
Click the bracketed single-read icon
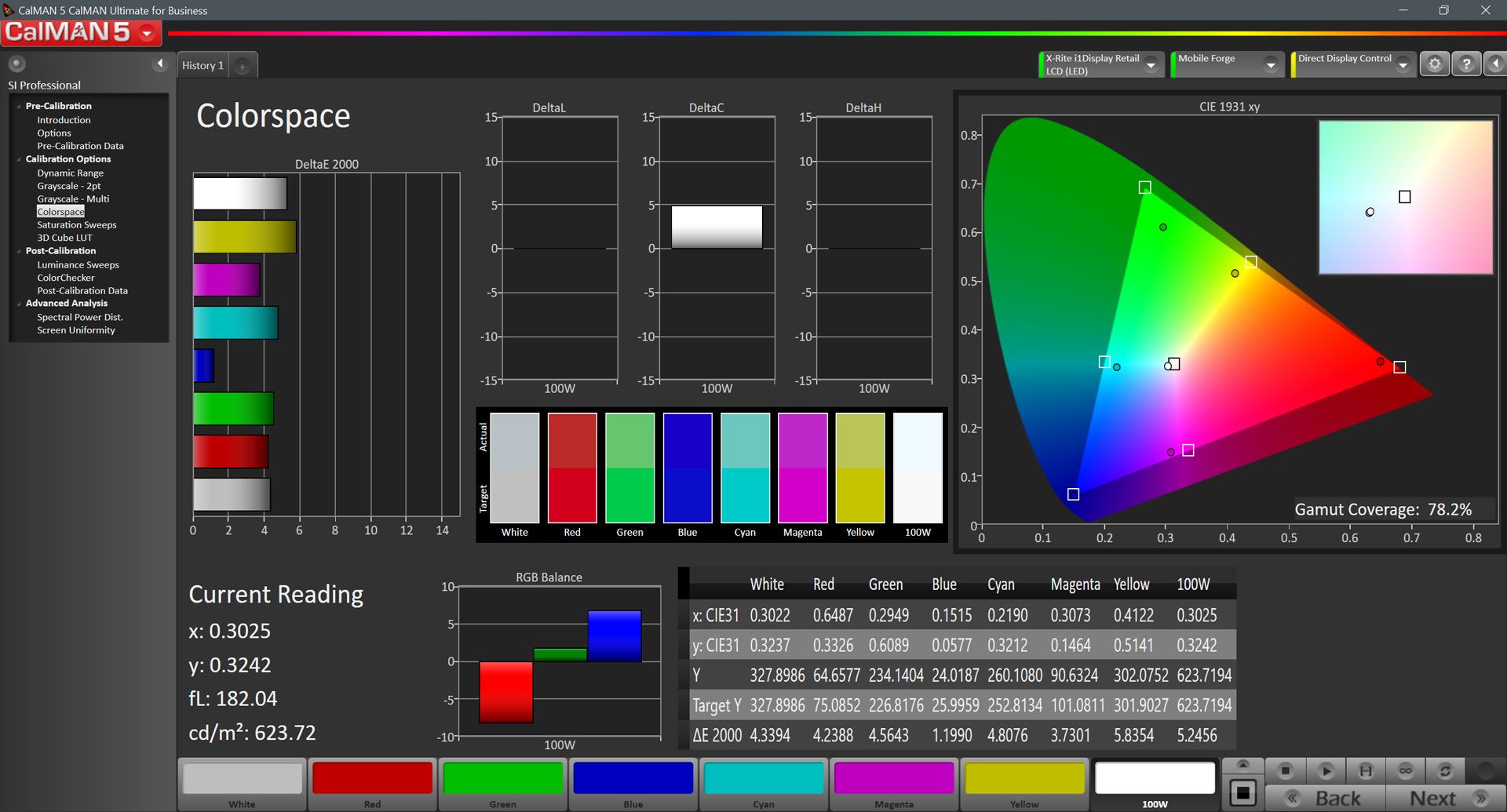pos(1366,770)
